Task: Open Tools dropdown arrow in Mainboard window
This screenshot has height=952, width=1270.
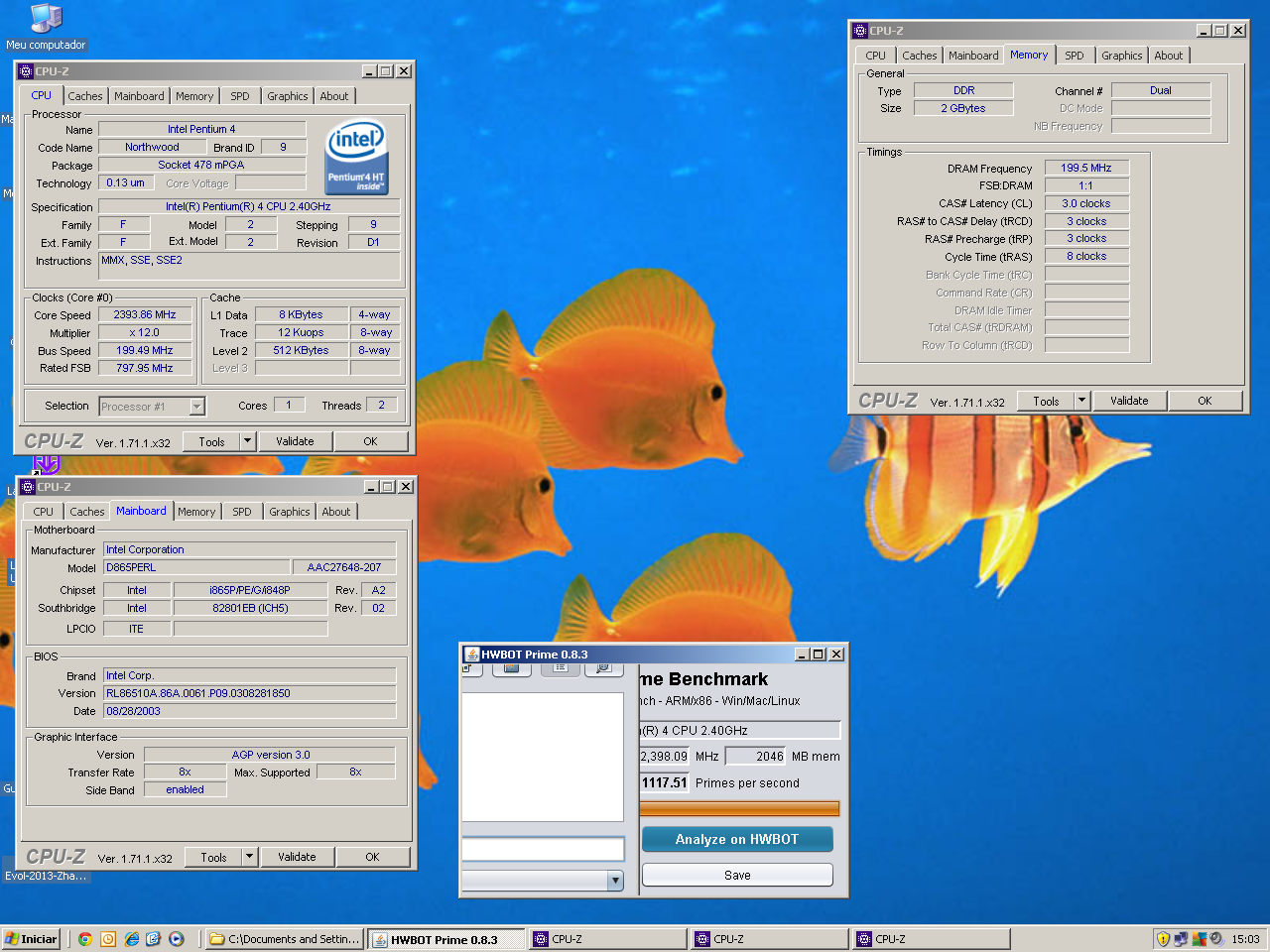Action: [x=250, y=857]
